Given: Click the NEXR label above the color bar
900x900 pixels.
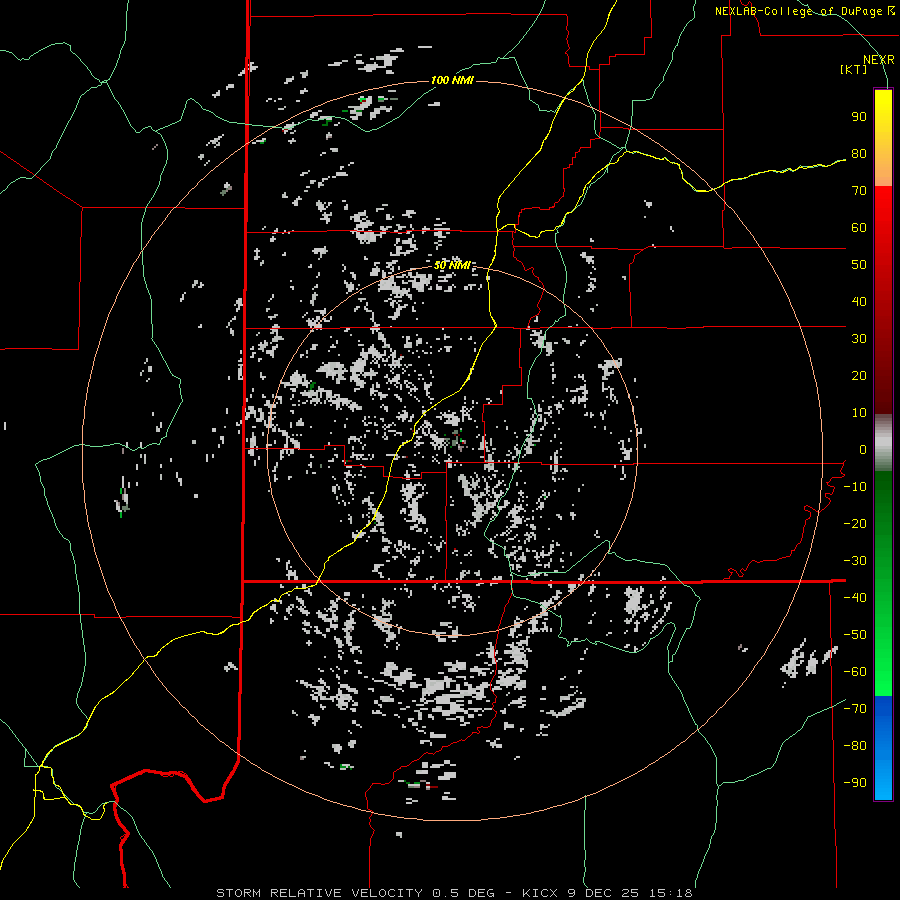Looking at the screenshot, I should click(x=879, y=60).
